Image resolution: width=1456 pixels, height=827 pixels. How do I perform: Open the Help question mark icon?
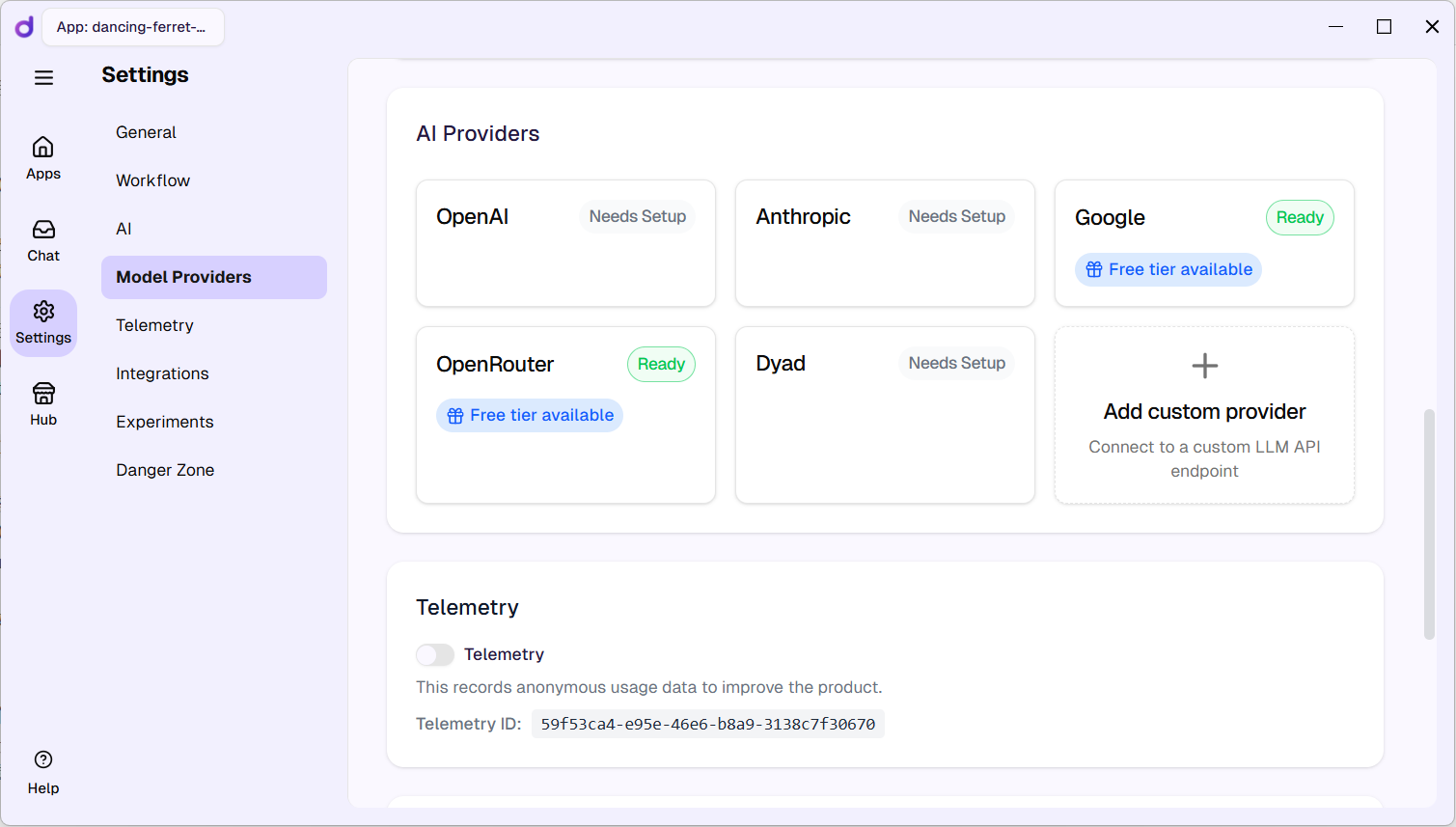(43, 760)
